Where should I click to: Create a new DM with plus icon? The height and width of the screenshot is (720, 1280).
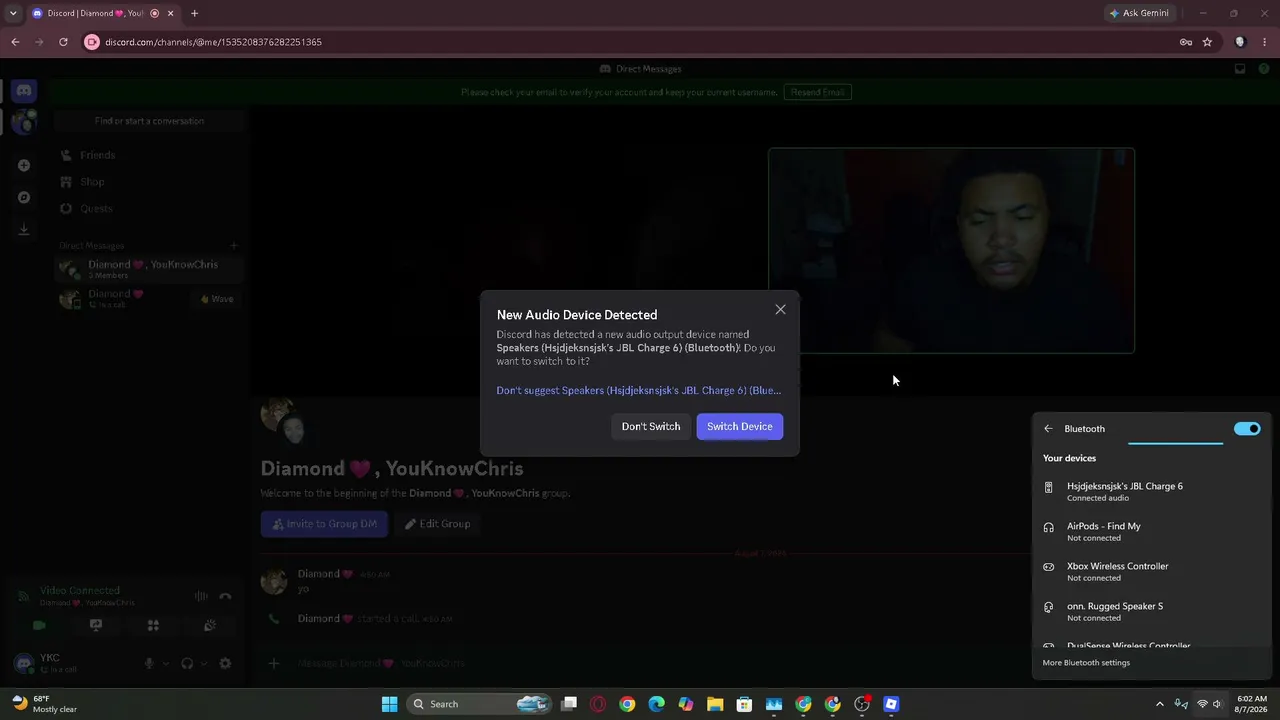[x=234, y=246]
